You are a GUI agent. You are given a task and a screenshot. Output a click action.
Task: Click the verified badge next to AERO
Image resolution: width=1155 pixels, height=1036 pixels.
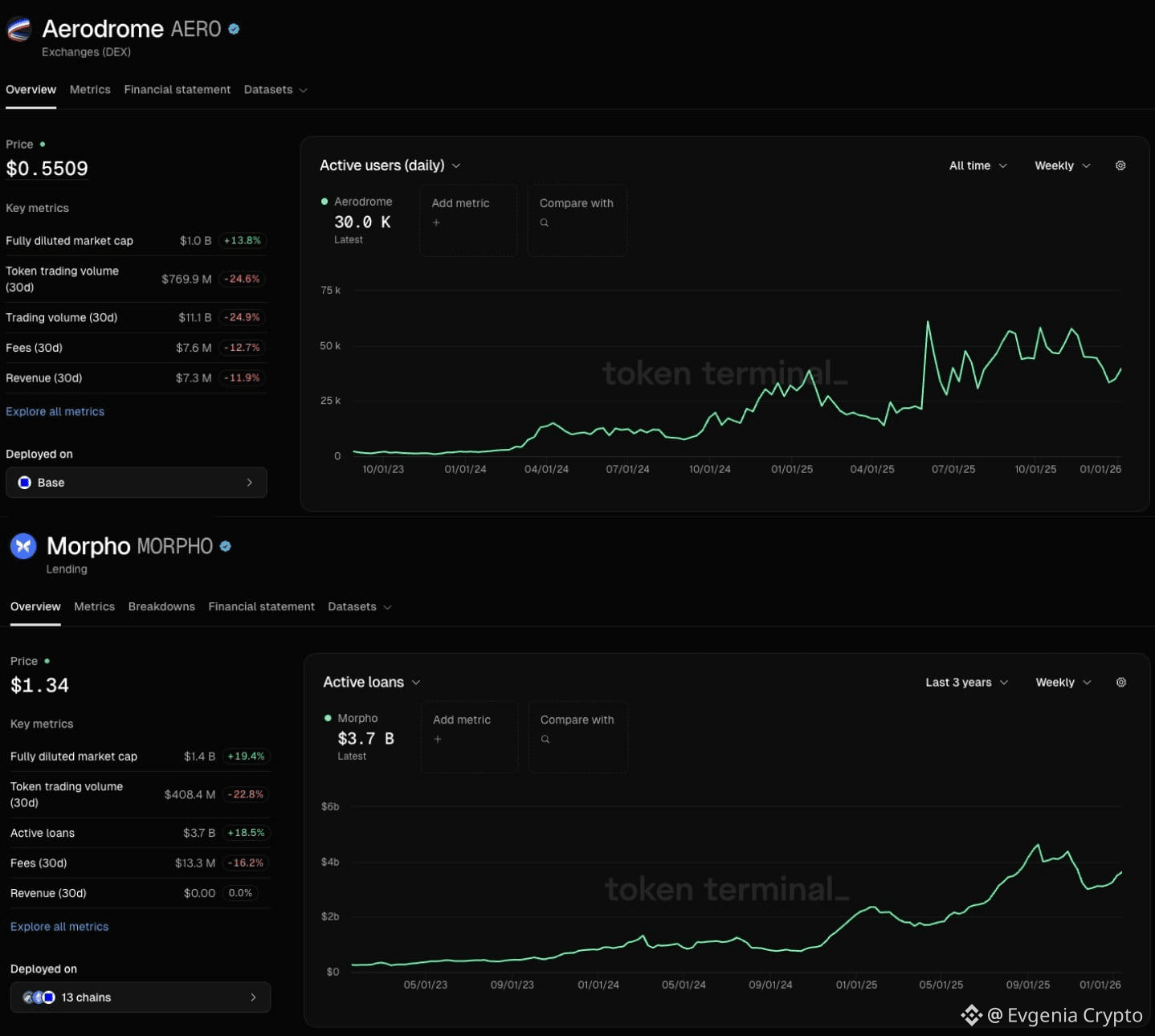(233, 28)
